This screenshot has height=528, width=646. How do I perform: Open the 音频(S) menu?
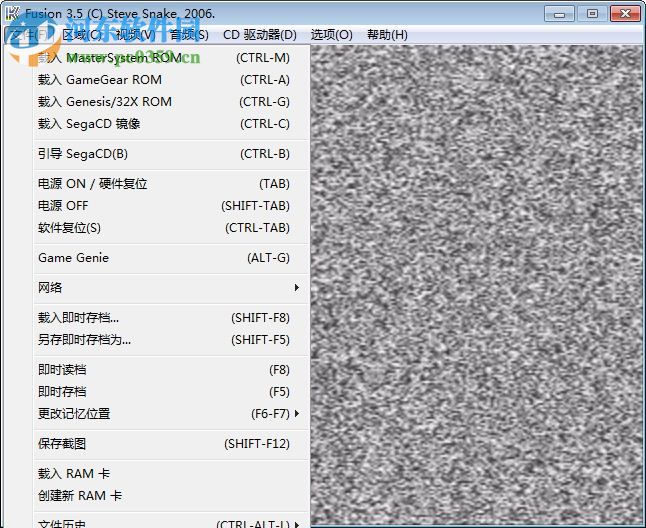(189, 35)
